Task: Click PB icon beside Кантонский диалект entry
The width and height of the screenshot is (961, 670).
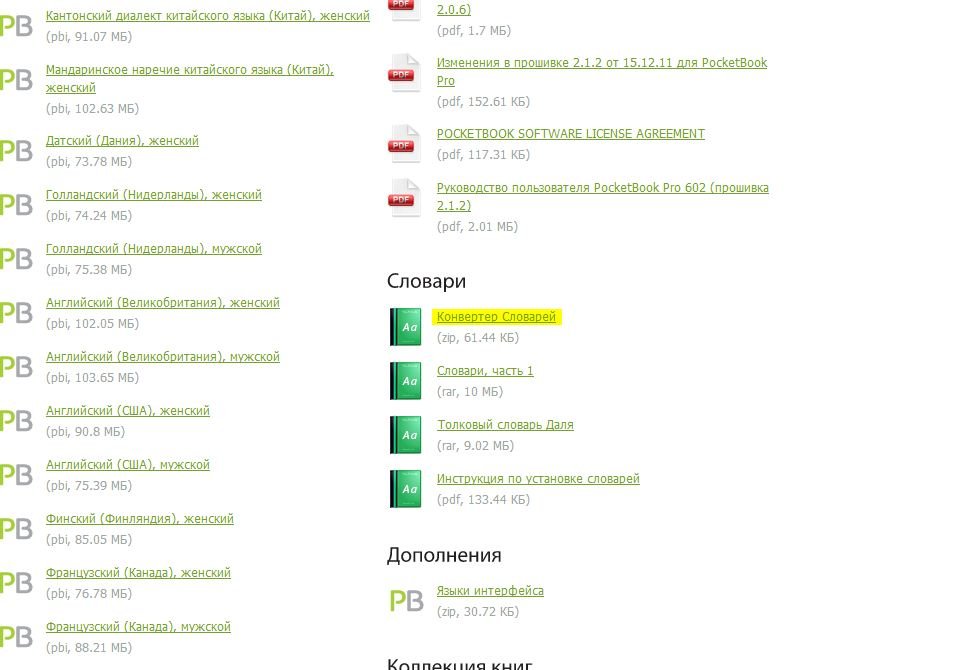Action: 16,26
